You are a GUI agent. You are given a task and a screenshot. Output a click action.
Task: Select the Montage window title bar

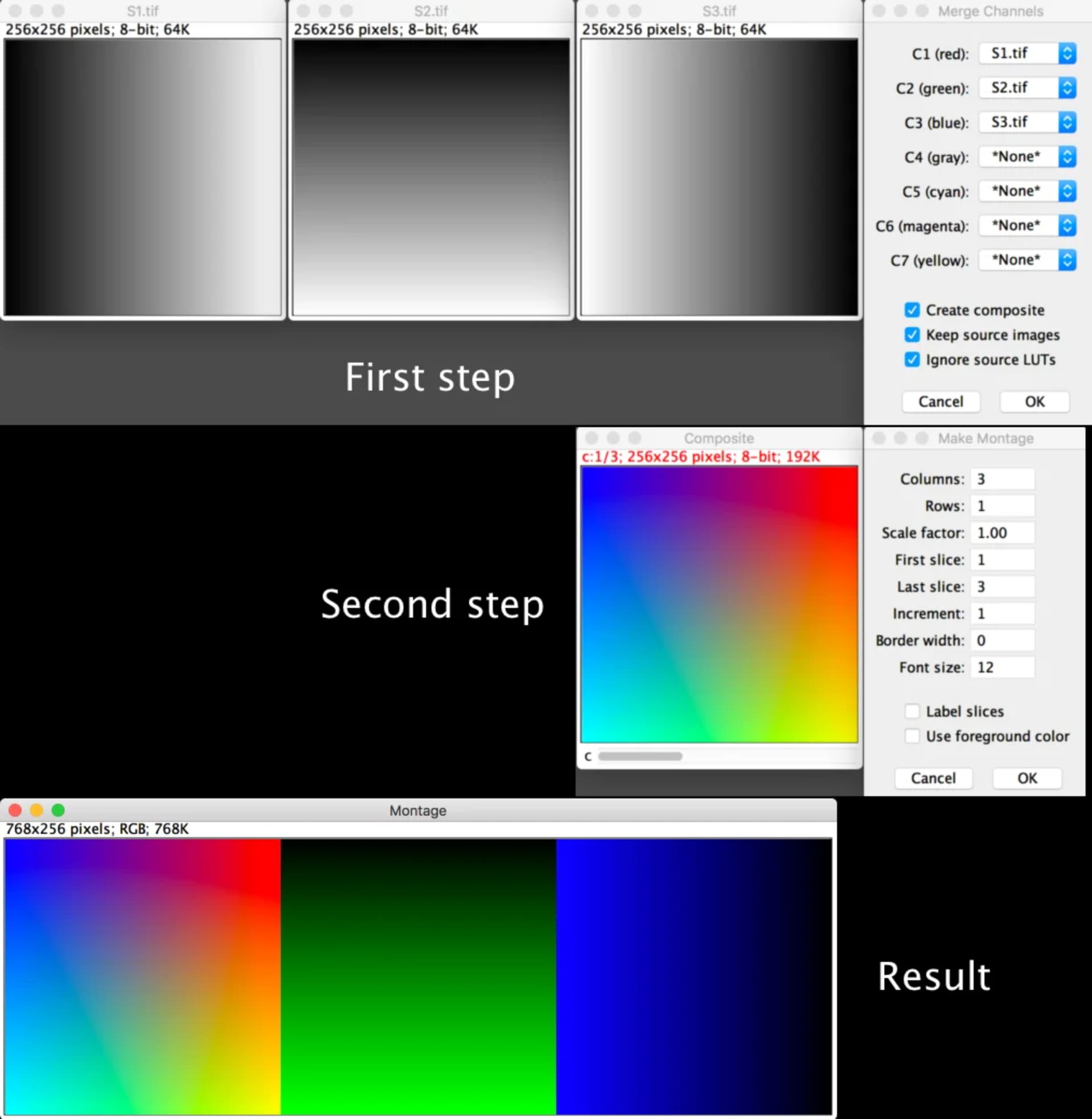point(417,811)
